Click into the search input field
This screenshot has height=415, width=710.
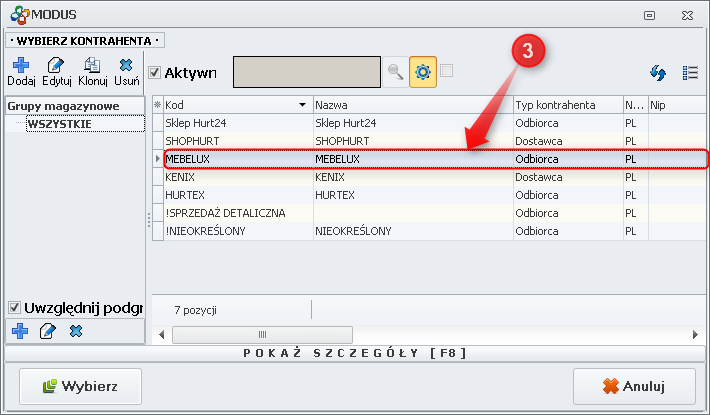pos(307,72)
